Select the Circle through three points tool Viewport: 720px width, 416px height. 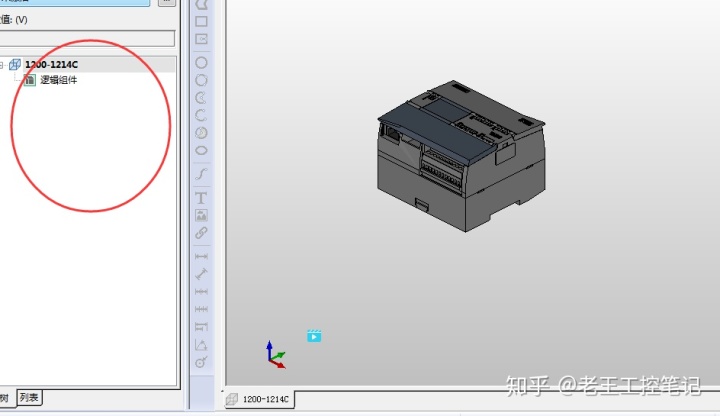pyautogui.click(x=202, y=80)
